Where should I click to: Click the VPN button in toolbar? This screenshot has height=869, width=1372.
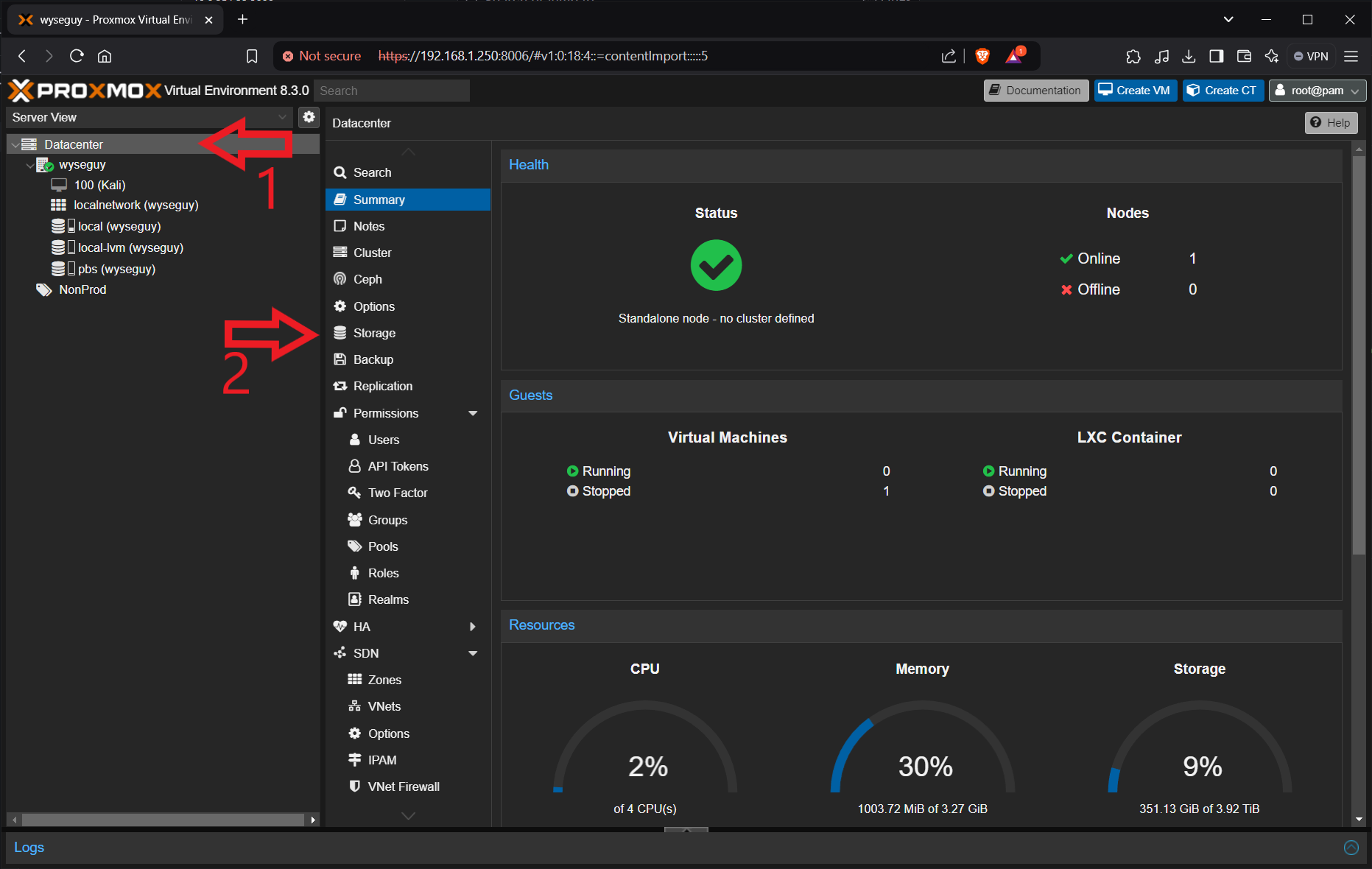click(x=1312, y=56)
